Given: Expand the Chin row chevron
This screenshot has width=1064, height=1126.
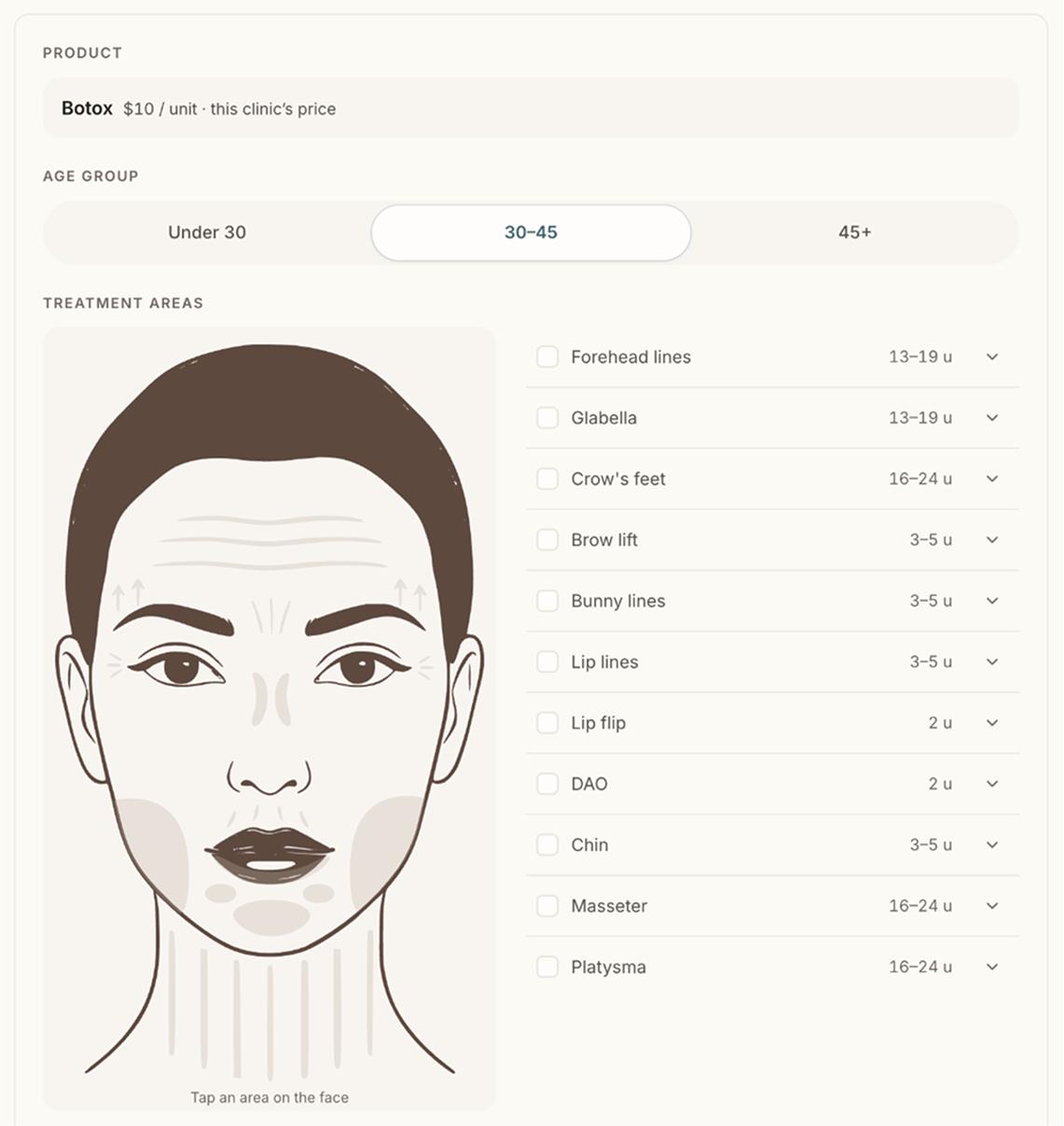Looking at the screenshot, I should [x=992, y=844].
